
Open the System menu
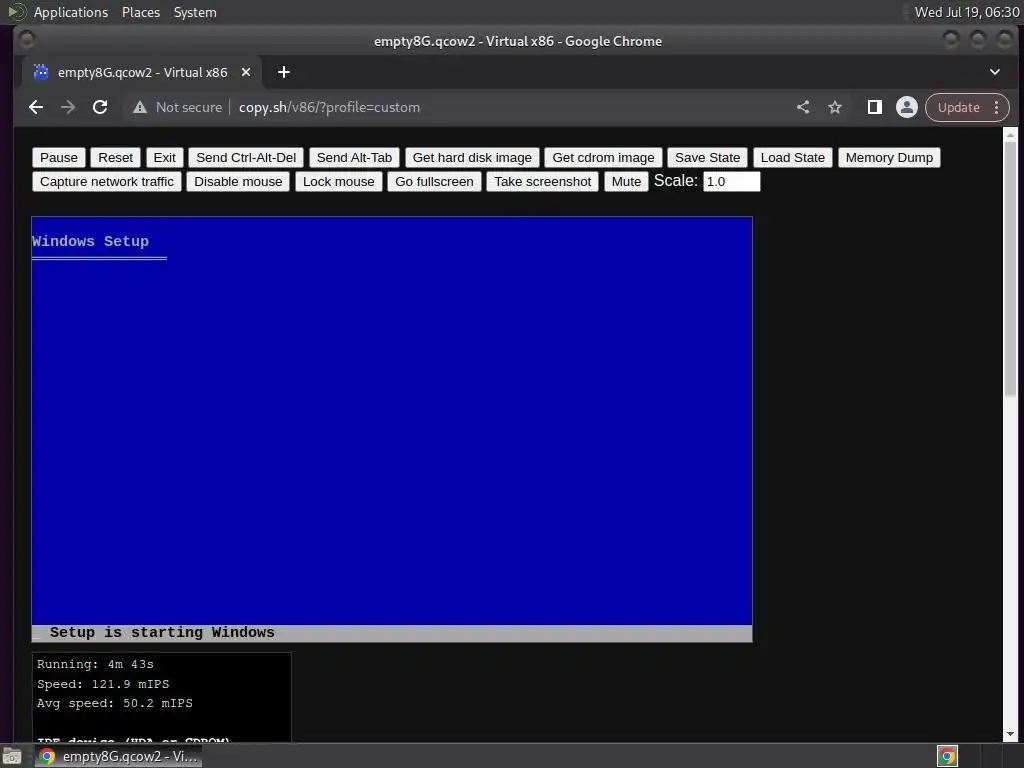coord(195,12)
